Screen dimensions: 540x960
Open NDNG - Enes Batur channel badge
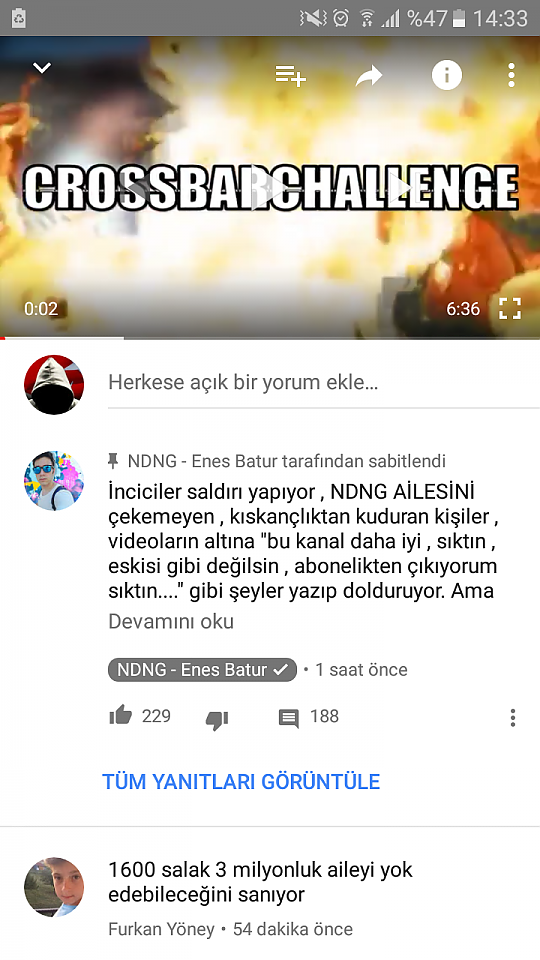(x=202, y=670)
